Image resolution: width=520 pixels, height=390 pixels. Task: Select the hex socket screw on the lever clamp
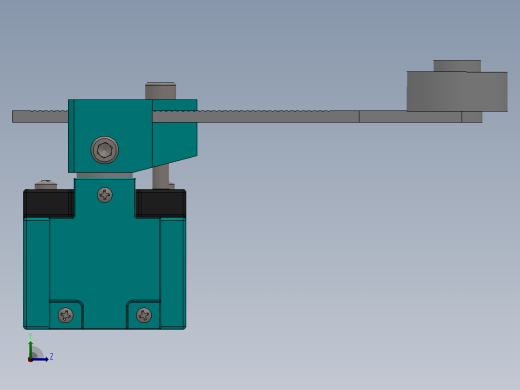click(105, 150)
